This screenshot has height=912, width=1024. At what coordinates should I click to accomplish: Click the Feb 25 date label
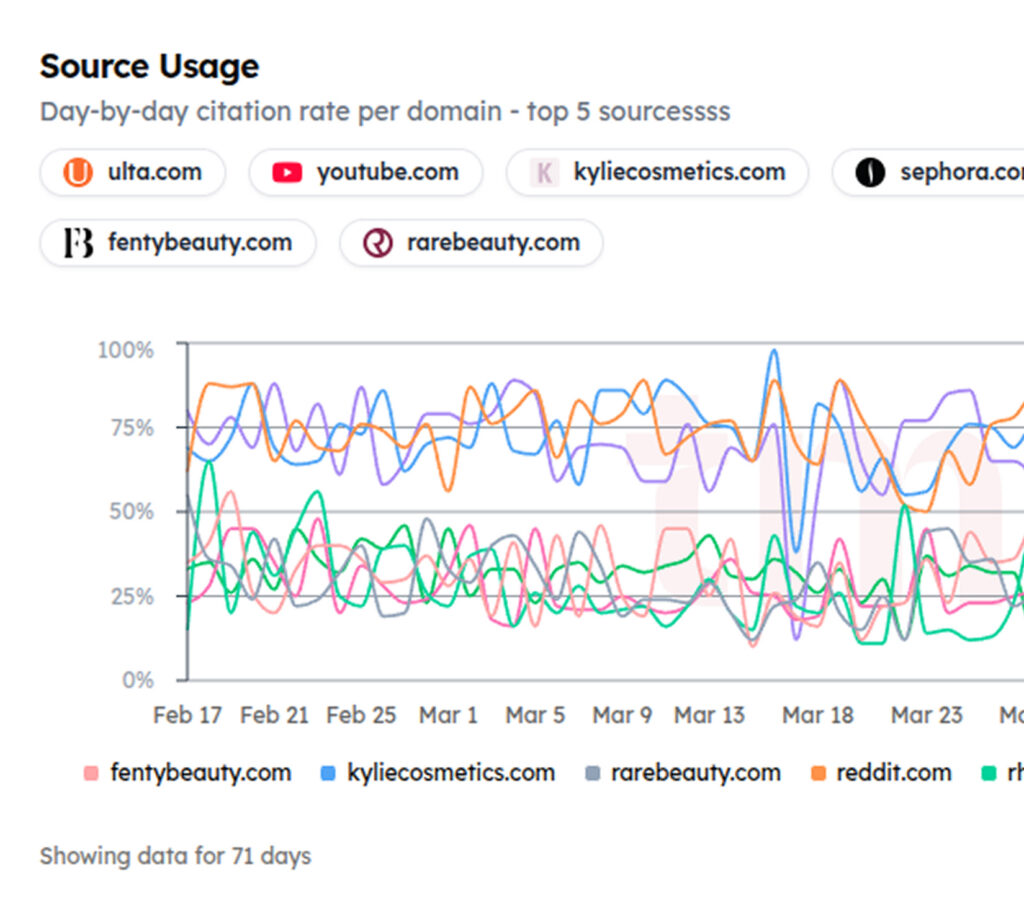pyautogui.click(x=361, y=715)
